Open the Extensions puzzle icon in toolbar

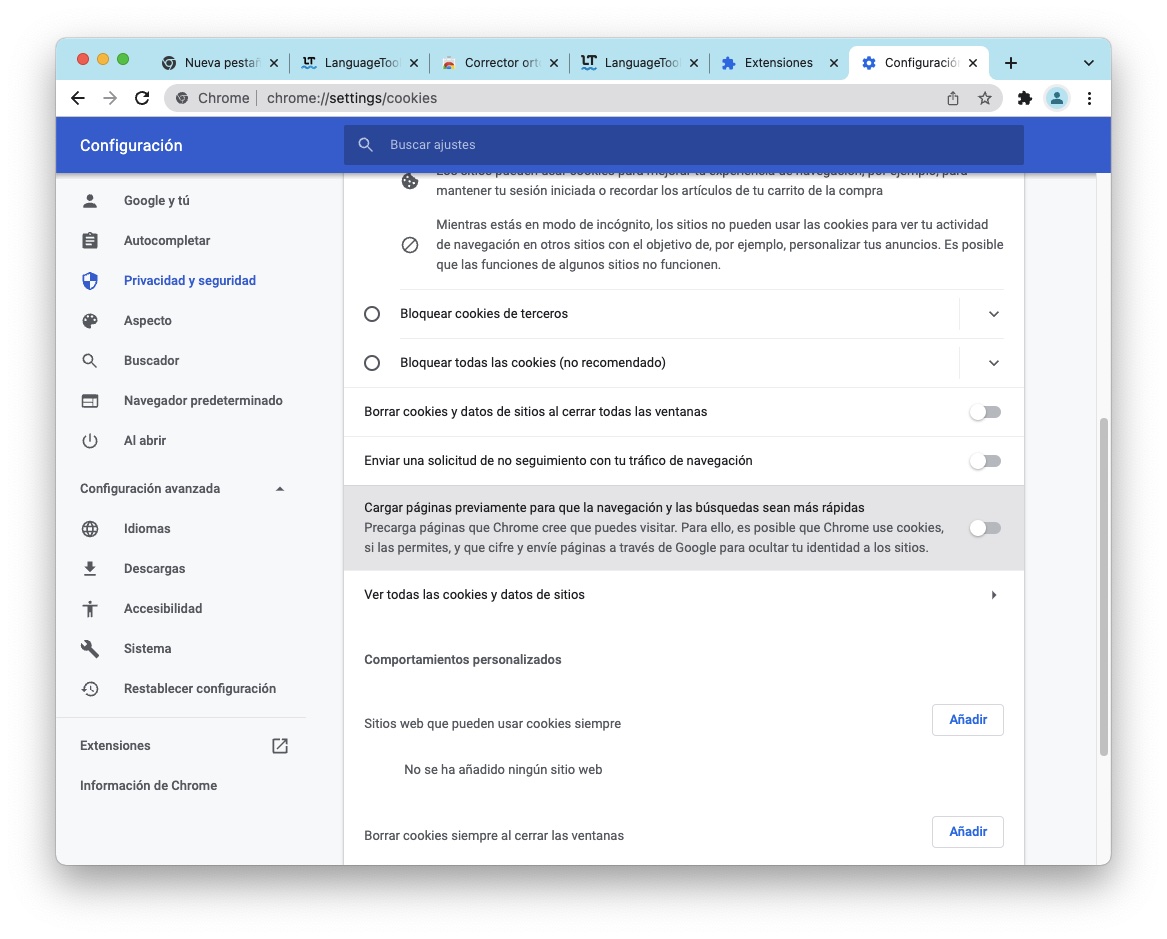click(1024, 98)
